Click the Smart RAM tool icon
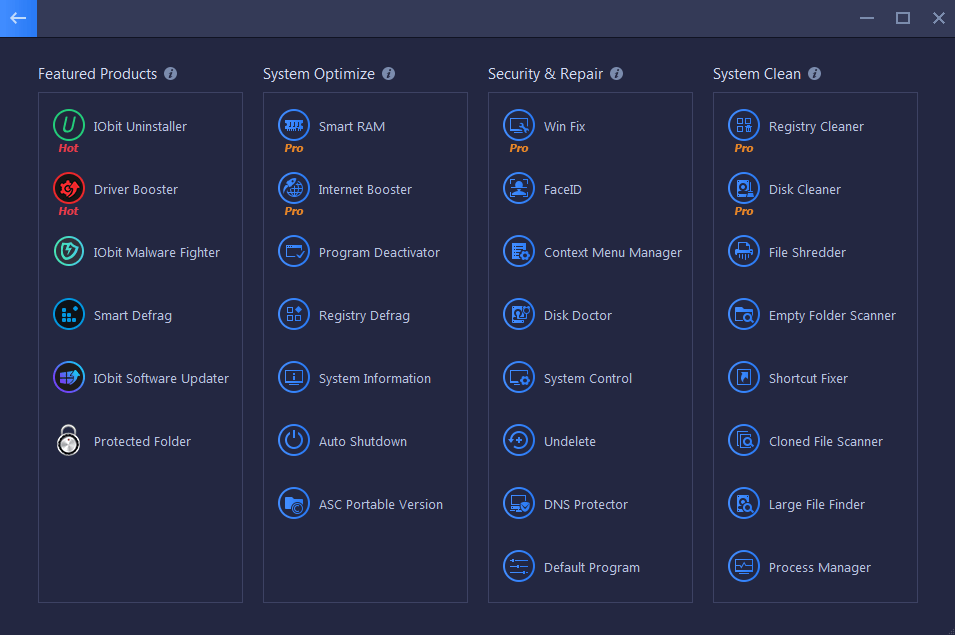Viewport: 955px width, 635px height. click(x=294, y=125)
